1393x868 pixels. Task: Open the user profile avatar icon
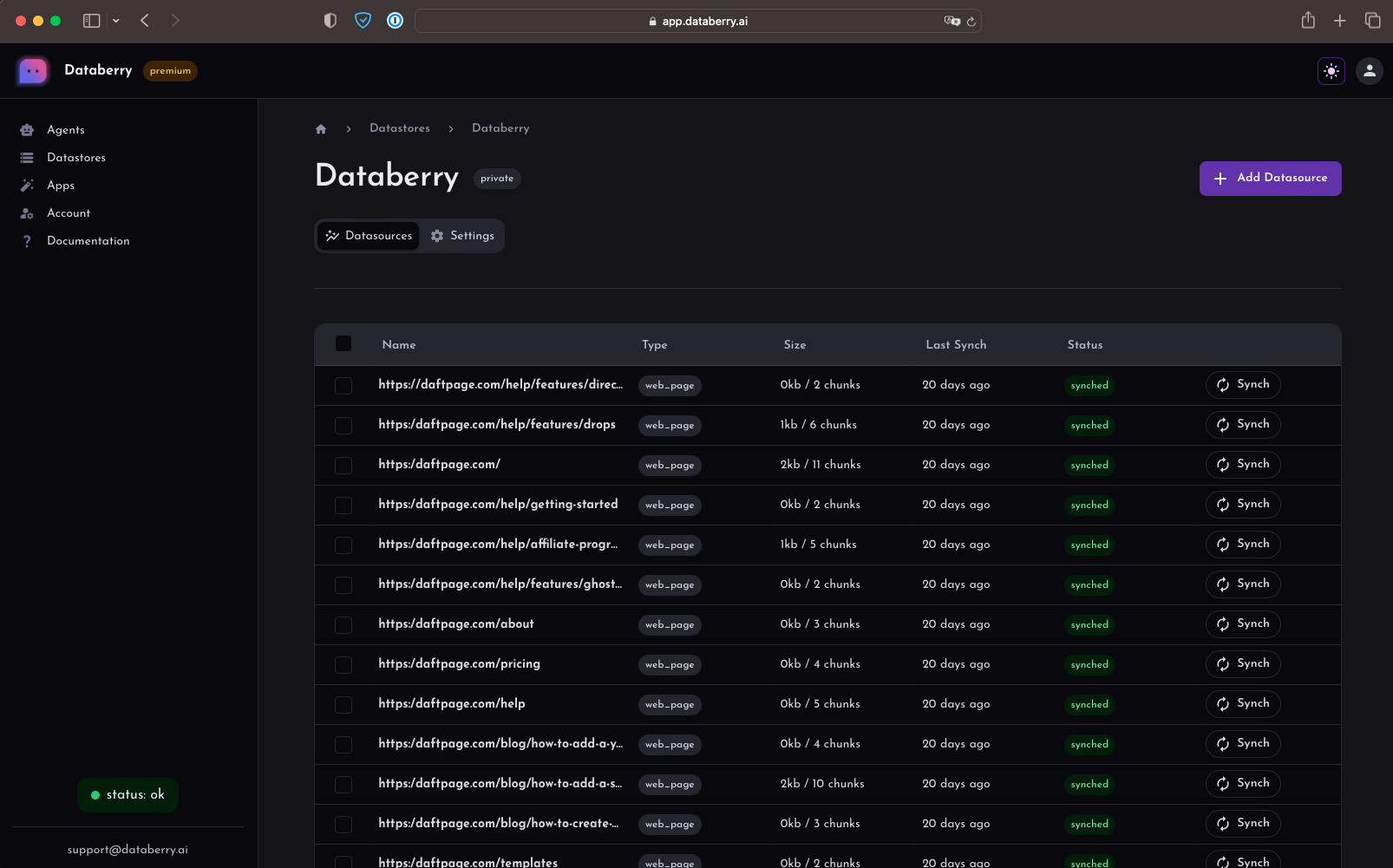pos(1370,71)
